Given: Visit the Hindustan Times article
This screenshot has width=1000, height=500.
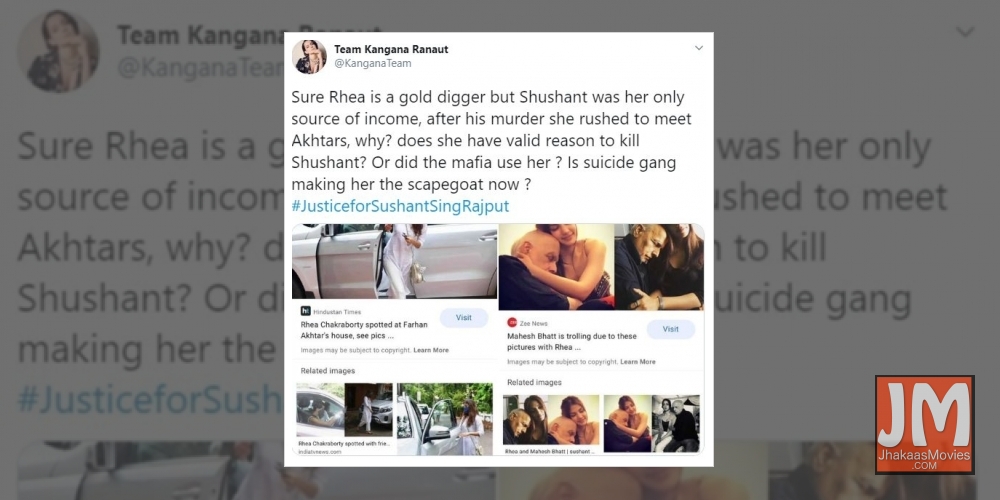Looking at the screenshot, I should pos(464,318).
